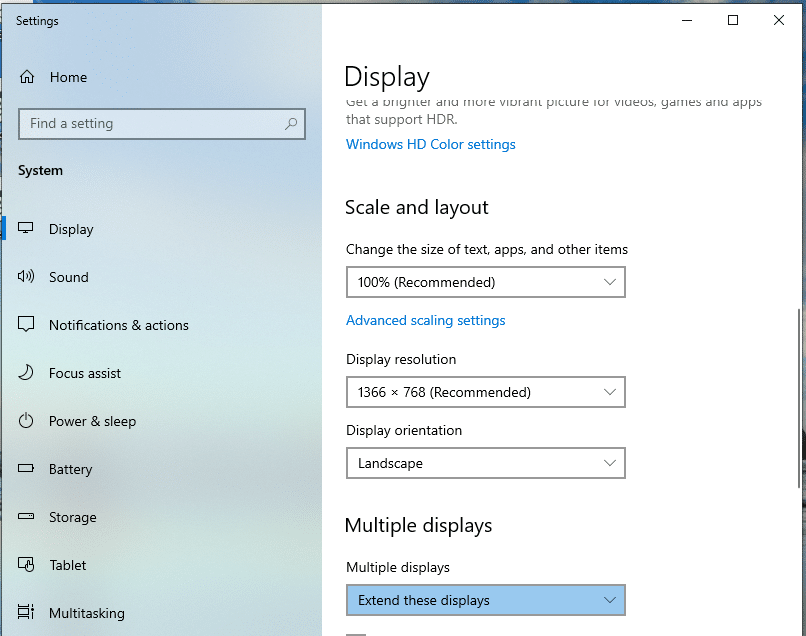This screenshot has height=636, width=806.
Task: Open Focus assist via the moon icon
Action: tap(27, 373)
